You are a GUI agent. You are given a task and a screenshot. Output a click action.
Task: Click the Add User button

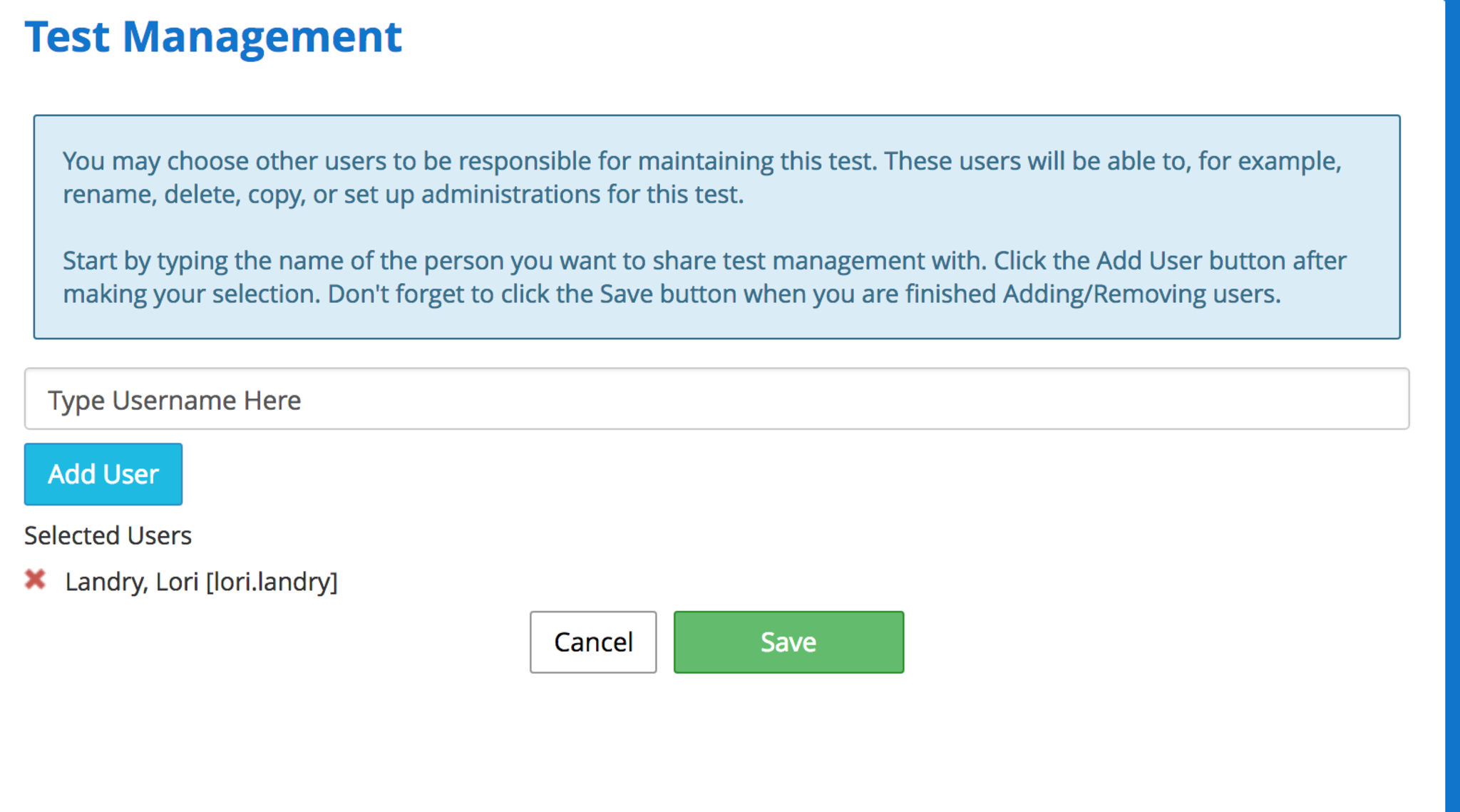pos(103,474)
